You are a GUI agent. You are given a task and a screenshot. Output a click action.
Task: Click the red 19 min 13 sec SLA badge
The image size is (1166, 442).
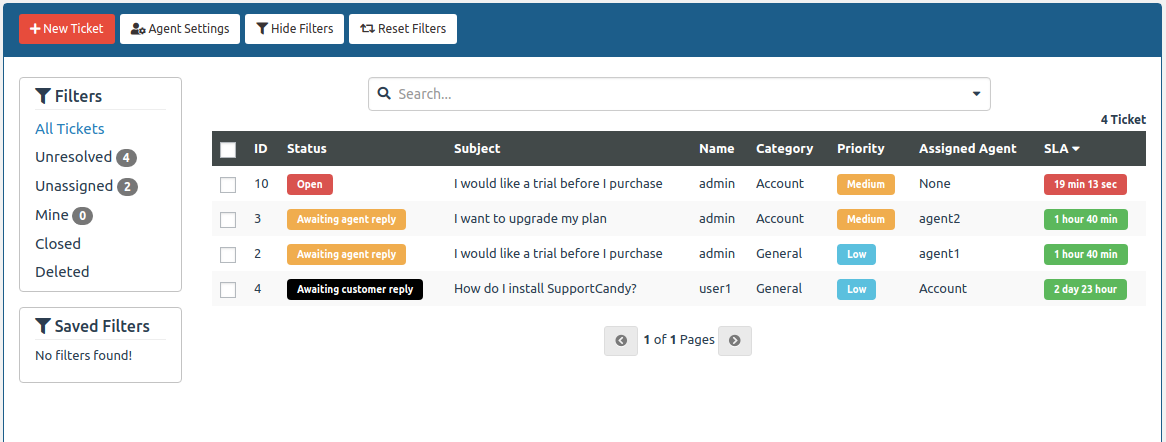(1085, 184)
